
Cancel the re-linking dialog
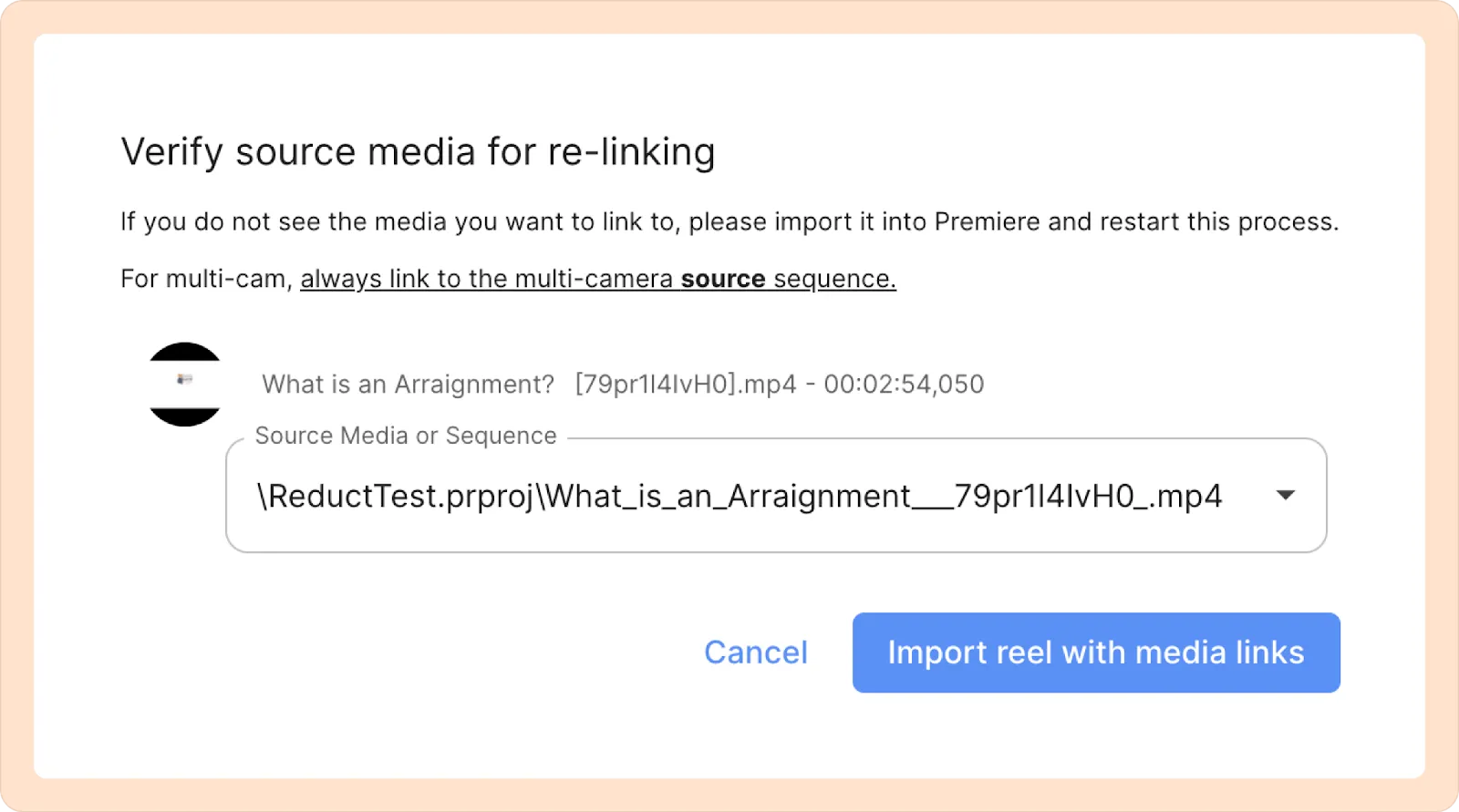755,653
